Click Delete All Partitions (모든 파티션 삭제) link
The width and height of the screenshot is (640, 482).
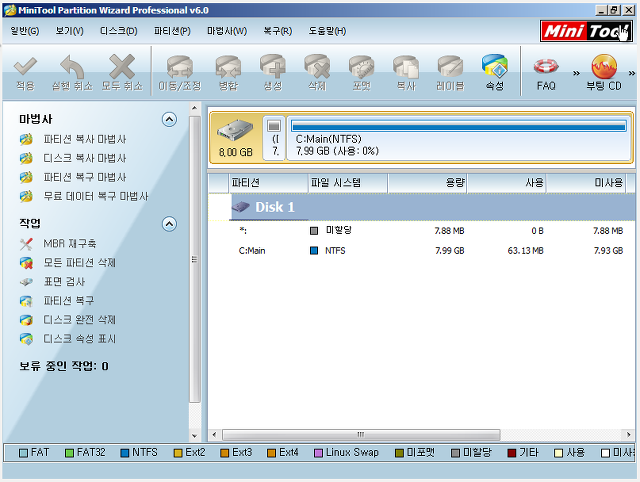[x=80, y=262]
